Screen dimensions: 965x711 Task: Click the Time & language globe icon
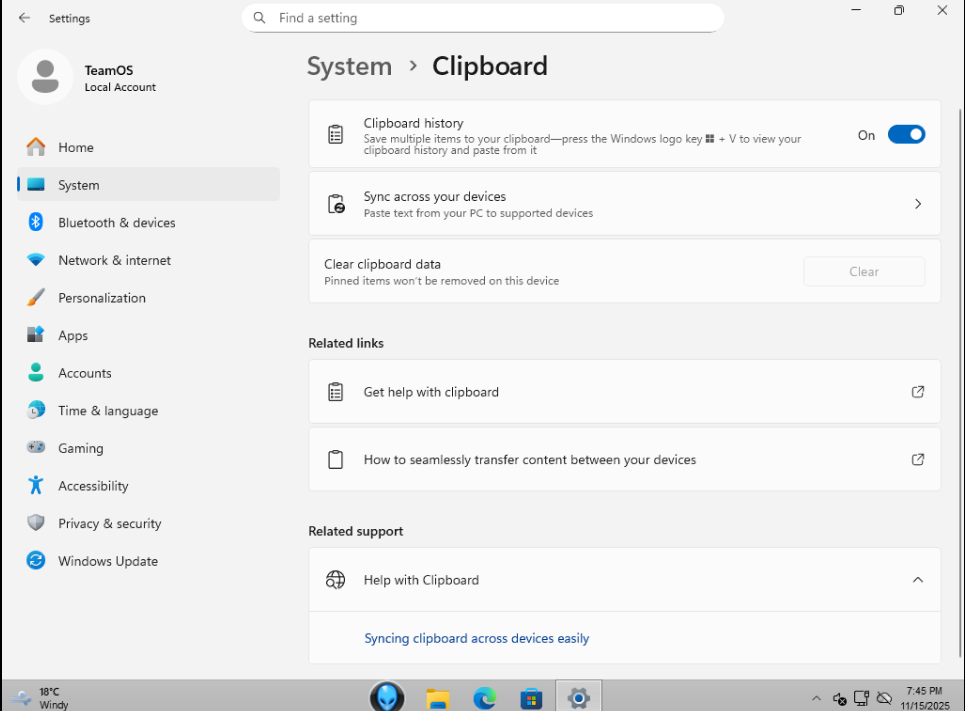[36, 410]
